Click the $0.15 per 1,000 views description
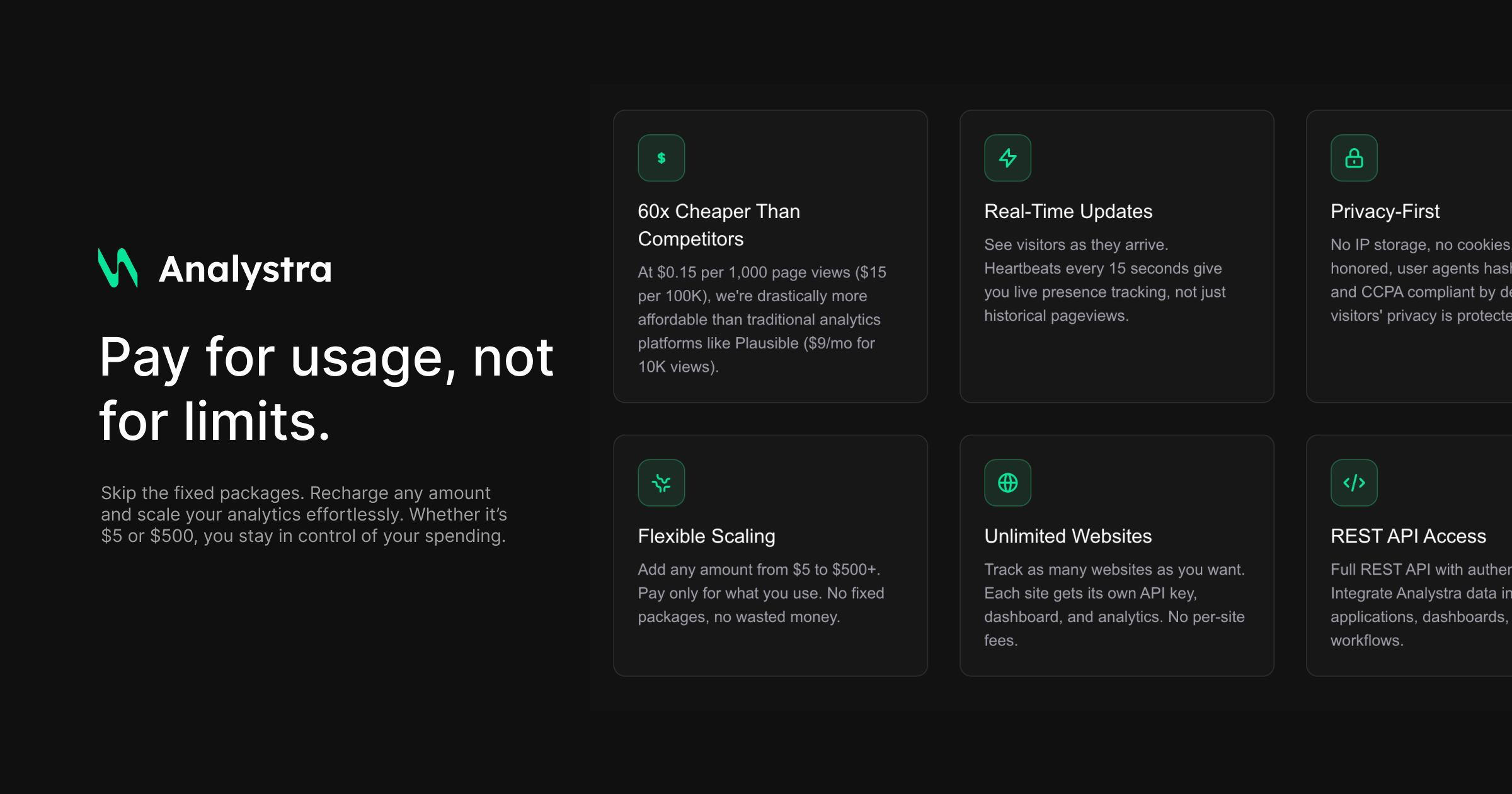This screenshot has width=1512, height=794. [762, 319]
